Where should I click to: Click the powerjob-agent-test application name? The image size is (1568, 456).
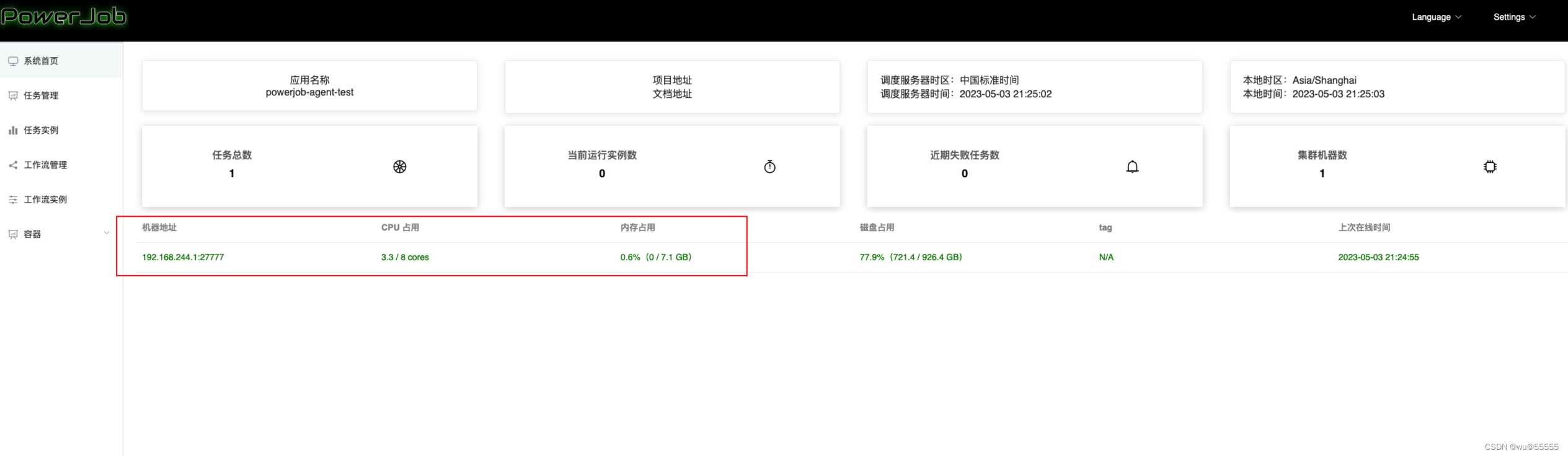pyautogui.click(x=309, y=92)
